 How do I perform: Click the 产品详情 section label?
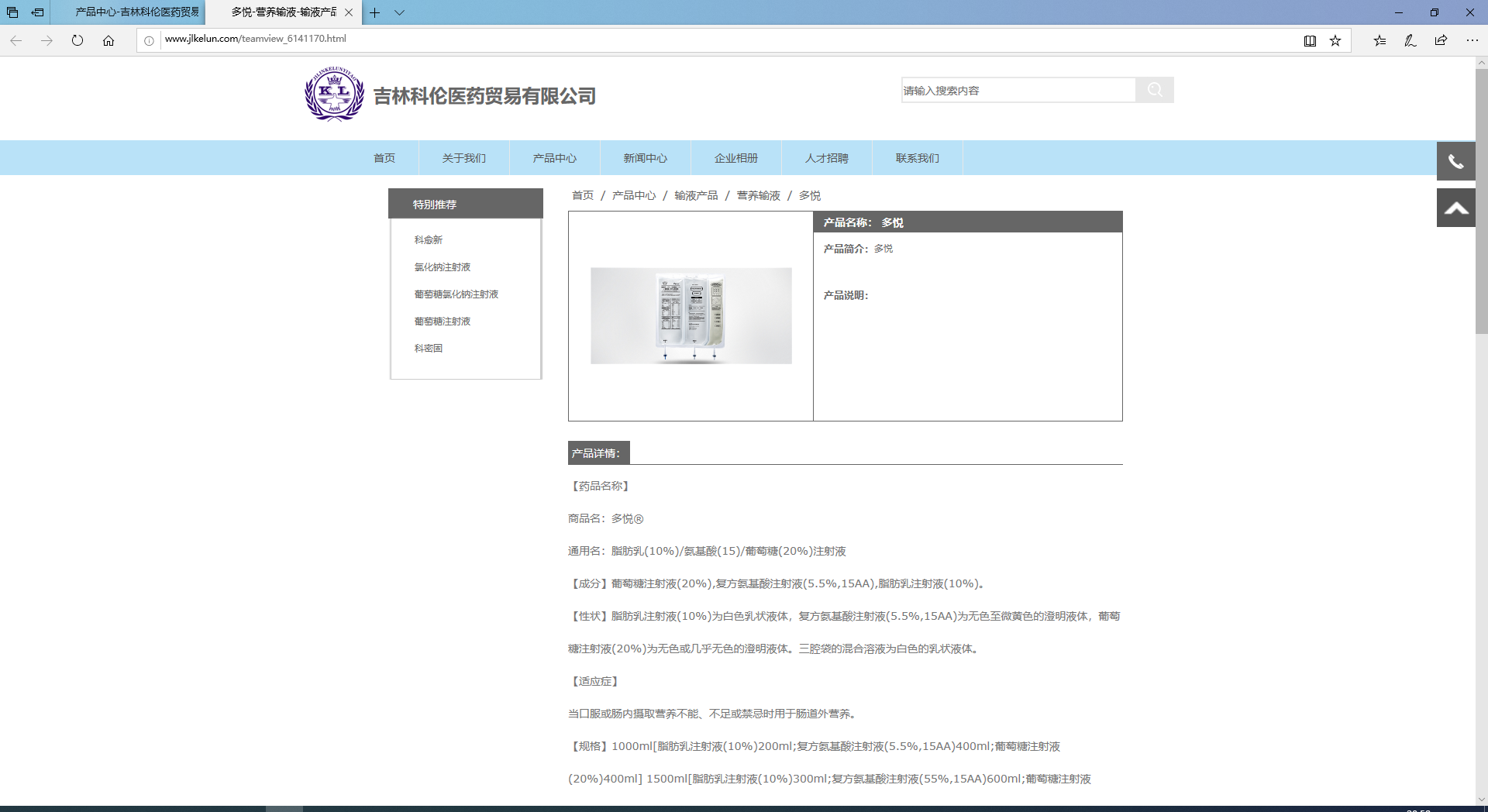coord(598,453)
